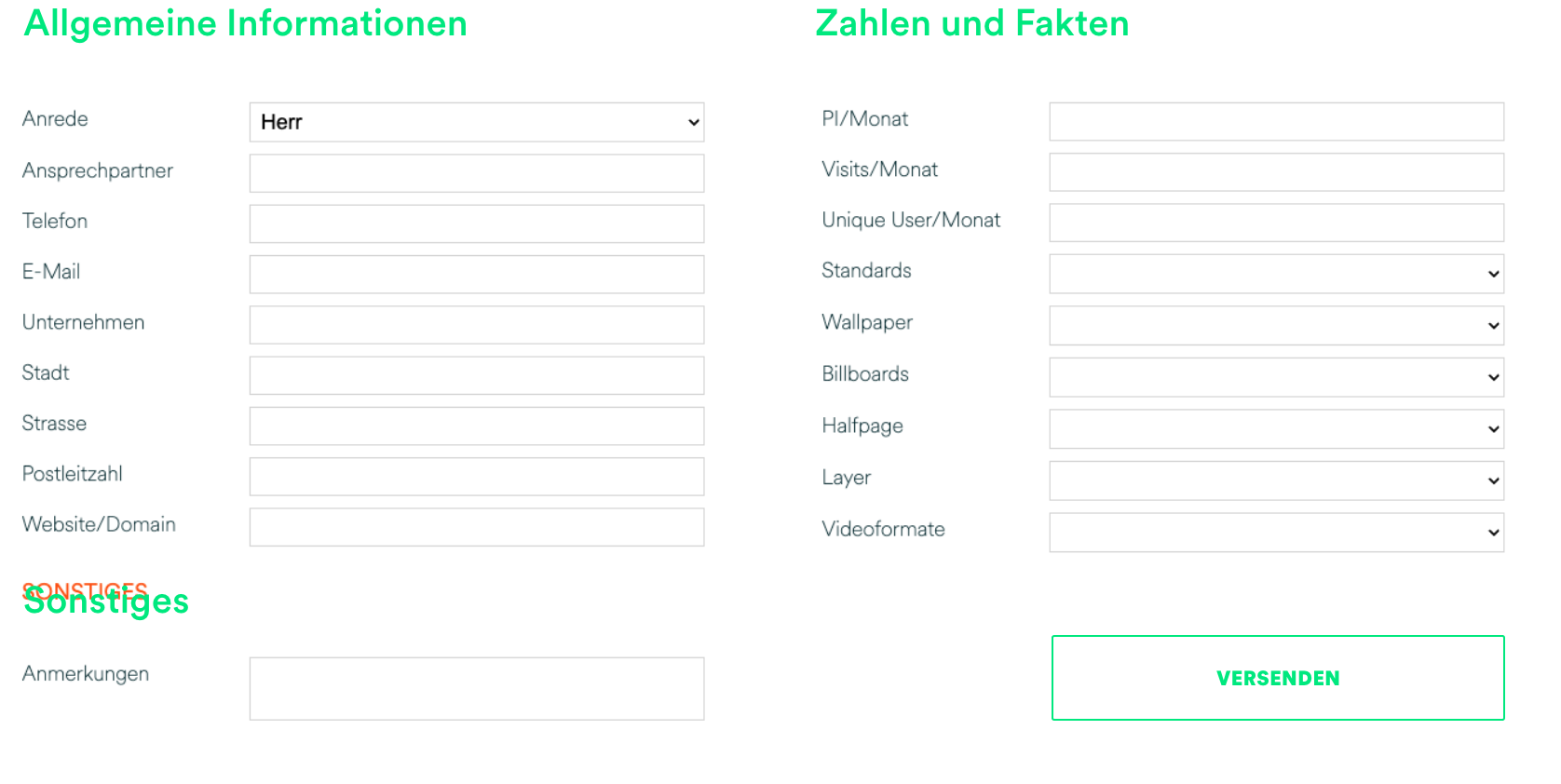Click the PI/Monat input field
Screen dimensions: 1561x784
pyautogui.click(x=1276, y=122)
